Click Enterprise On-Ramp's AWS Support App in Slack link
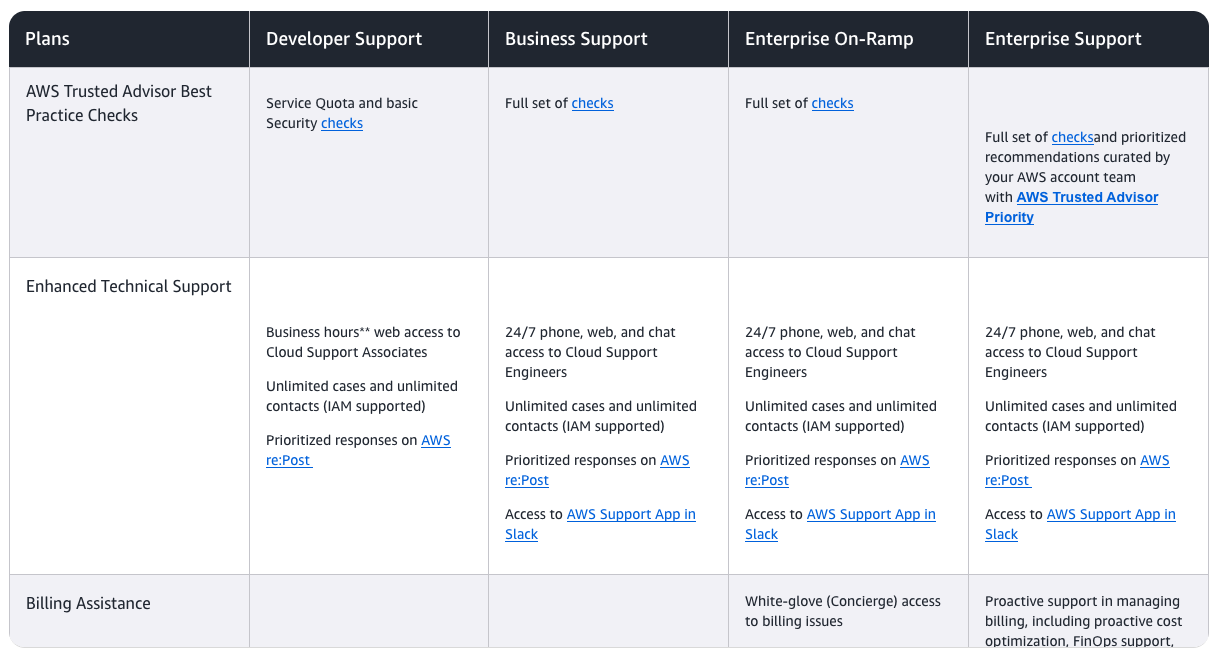The width and height of the screenshot is (1222, 666). click(x=870, y=515)
